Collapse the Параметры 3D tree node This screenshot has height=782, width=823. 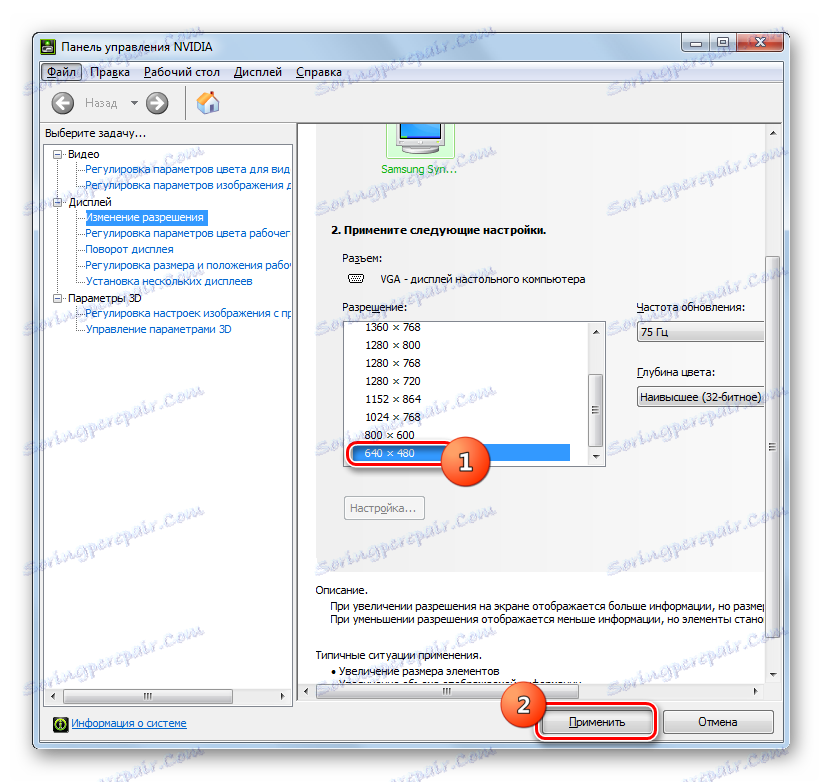point(57,298)
